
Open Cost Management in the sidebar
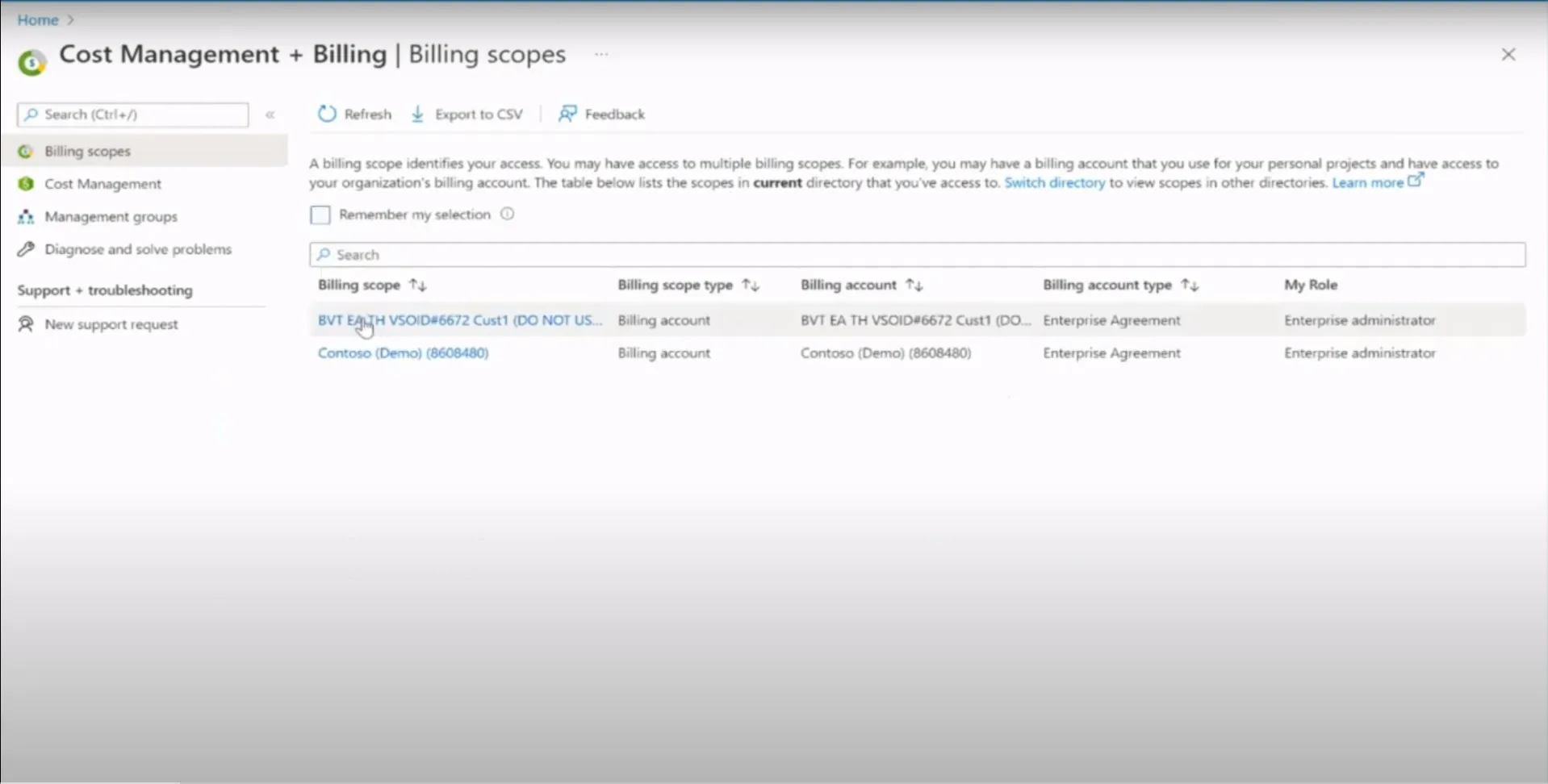coord(103,184)
